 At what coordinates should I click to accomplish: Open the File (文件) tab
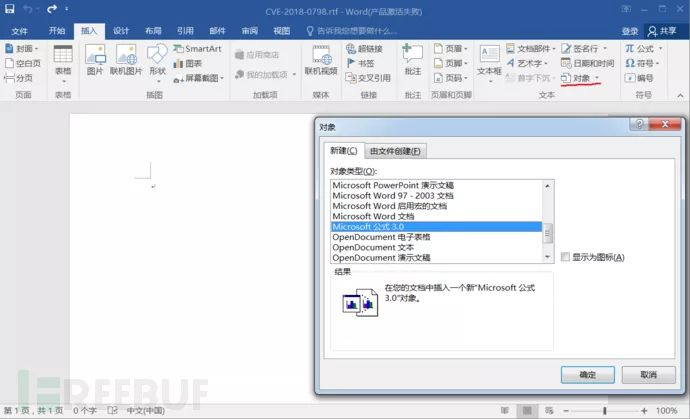[19, 31]
